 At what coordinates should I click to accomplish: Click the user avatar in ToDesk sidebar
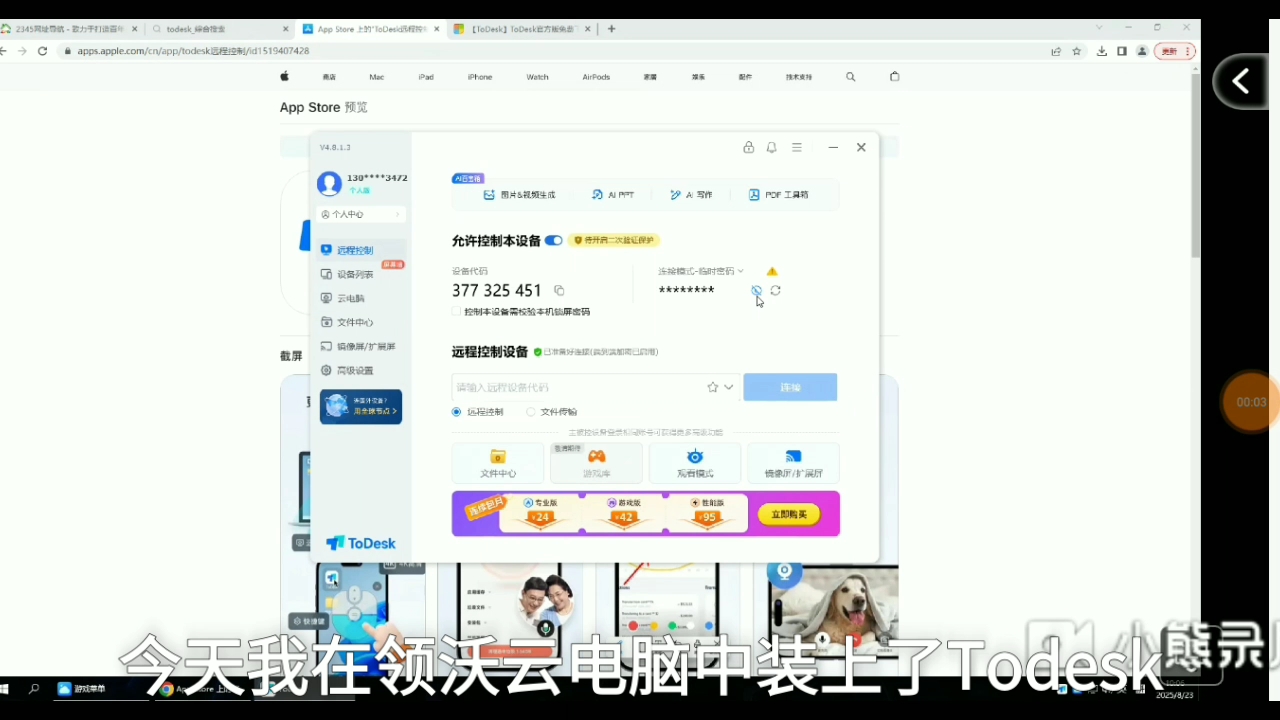pyautogui.click(x=329, y=183)
